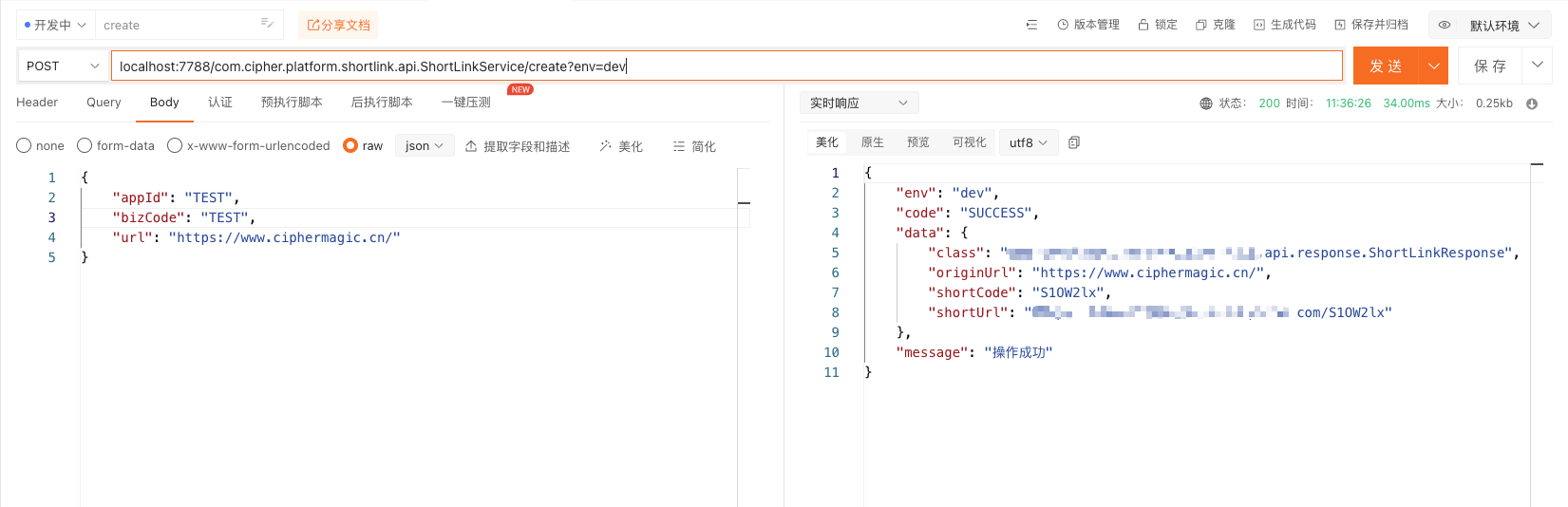Click the "code": "SUCCESS" response line
Image resolution: width=1568 pixels, height=507 pixels.
967,213
